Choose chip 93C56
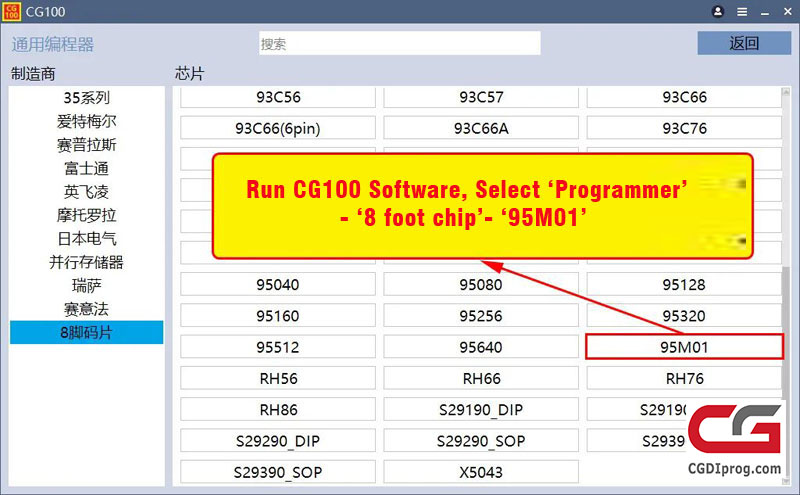Screen dimensions: 800x495 point(278,97)
